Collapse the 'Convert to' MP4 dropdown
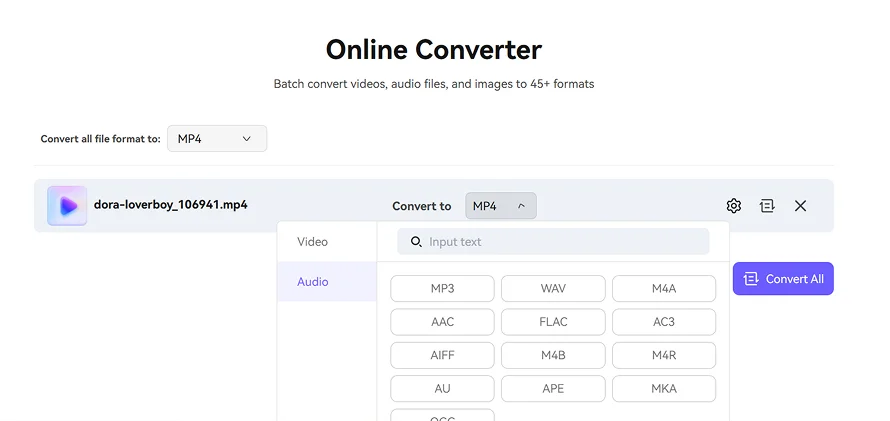The height and width of the screenshot is (421, 890). coord(501,205)
